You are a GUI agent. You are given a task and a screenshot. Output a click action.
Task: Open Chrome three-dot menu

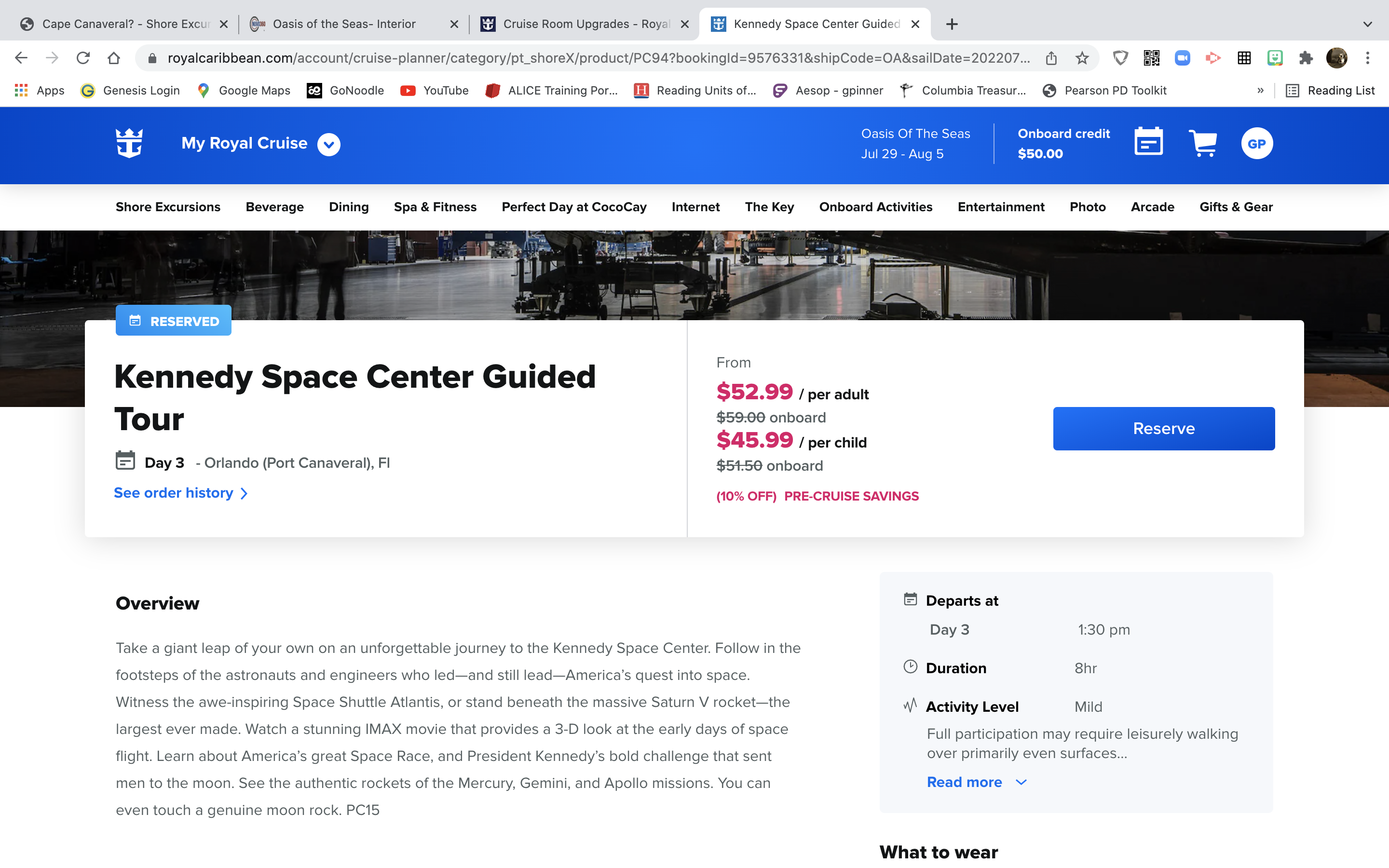1368,58
